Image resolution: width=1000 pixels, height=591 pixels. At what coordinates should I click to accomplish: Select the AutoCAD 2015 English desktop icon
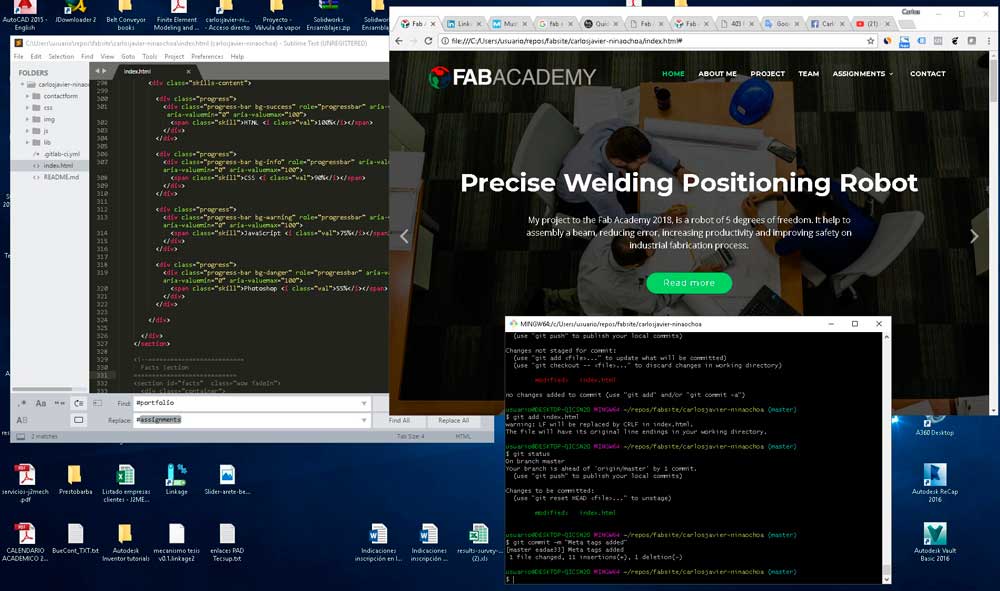click(x=24, y=15)
